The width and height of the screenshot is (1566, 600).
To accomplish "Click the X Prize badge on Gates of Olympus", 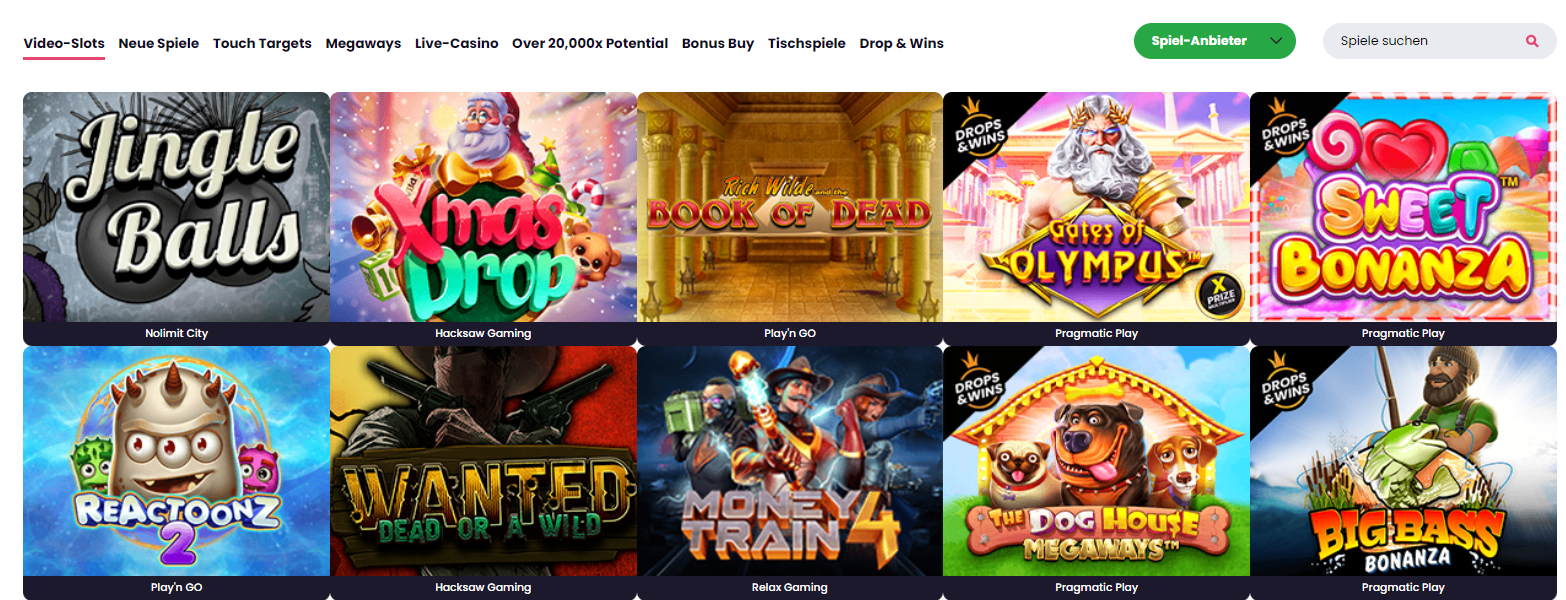I will click(x=1219, y=293).
